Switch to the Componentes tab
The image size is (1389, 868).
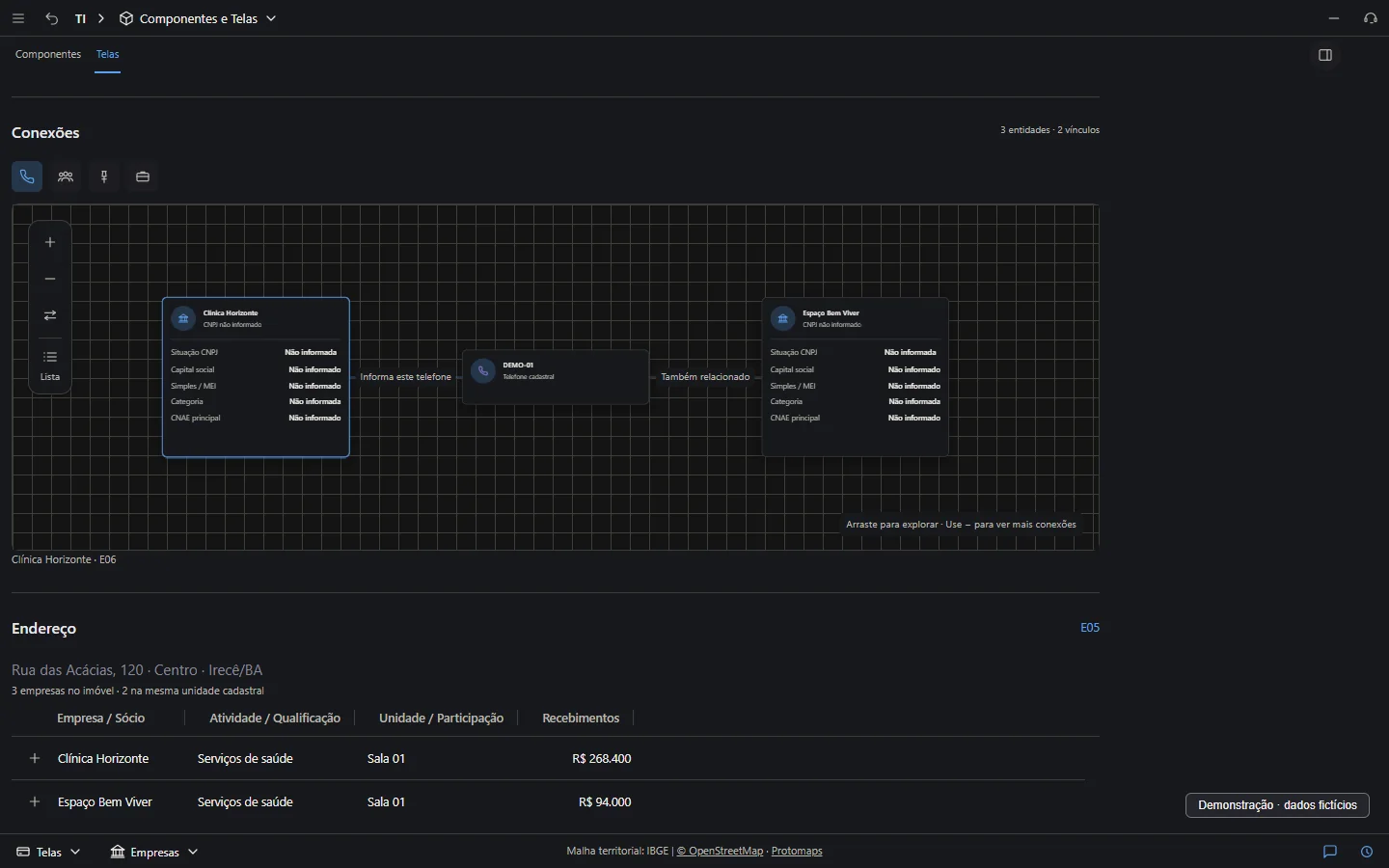48,54
